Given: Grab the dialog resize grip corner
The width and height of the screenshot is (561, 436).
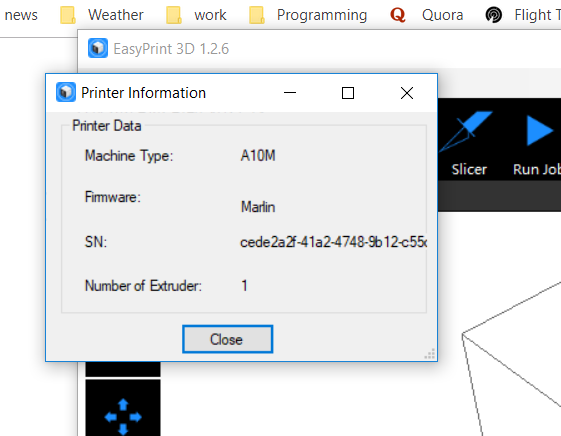Looking at the screenshot, I should [x=430, y=353].
